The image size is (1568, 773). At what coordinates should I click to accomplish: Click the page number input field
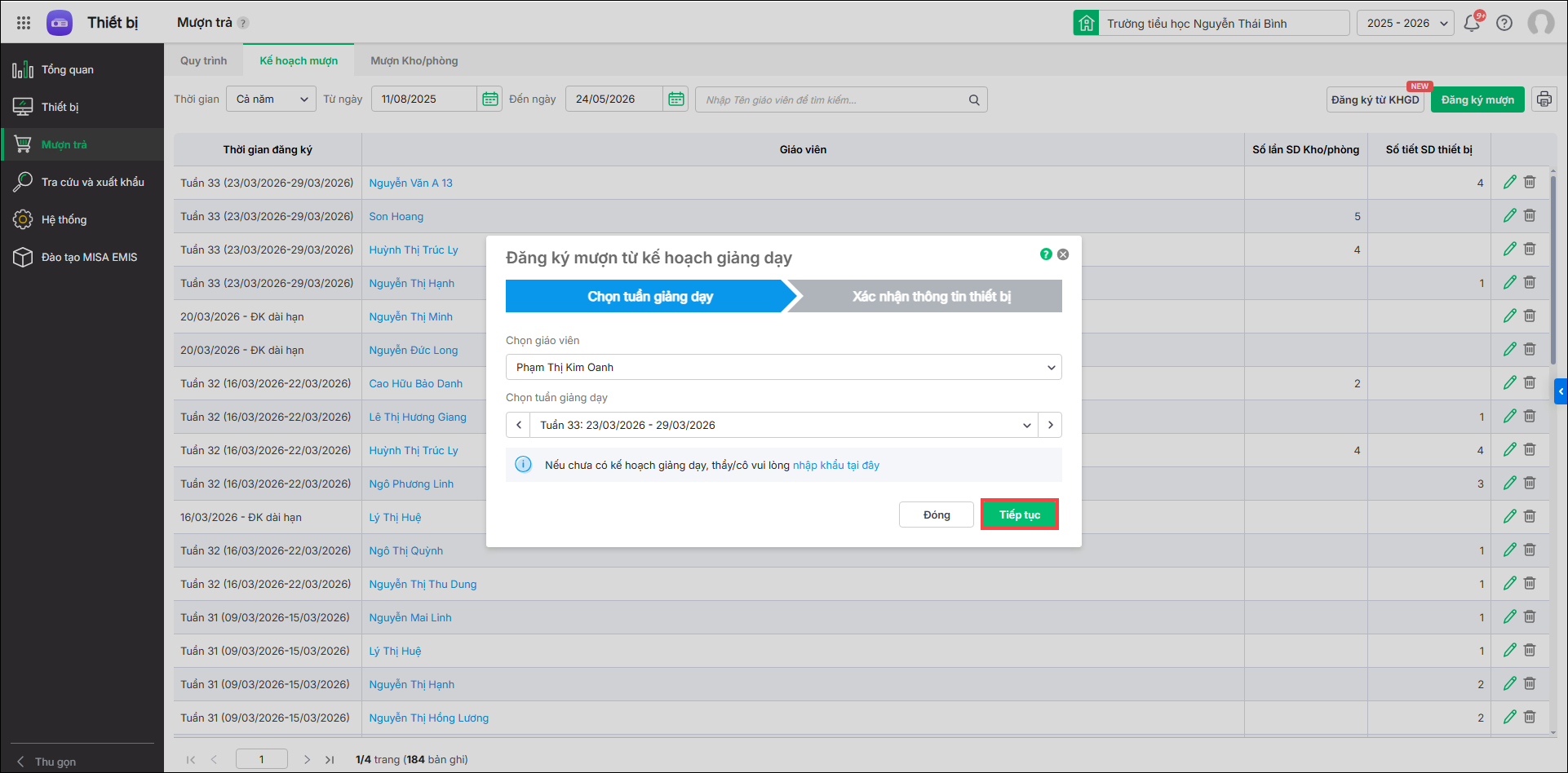point(262,759)
